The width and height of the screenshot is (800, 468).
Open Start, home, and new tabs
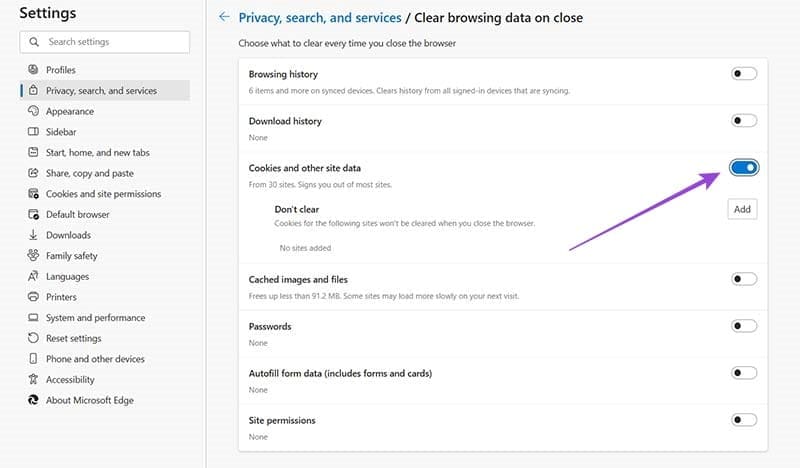point(105,152)
